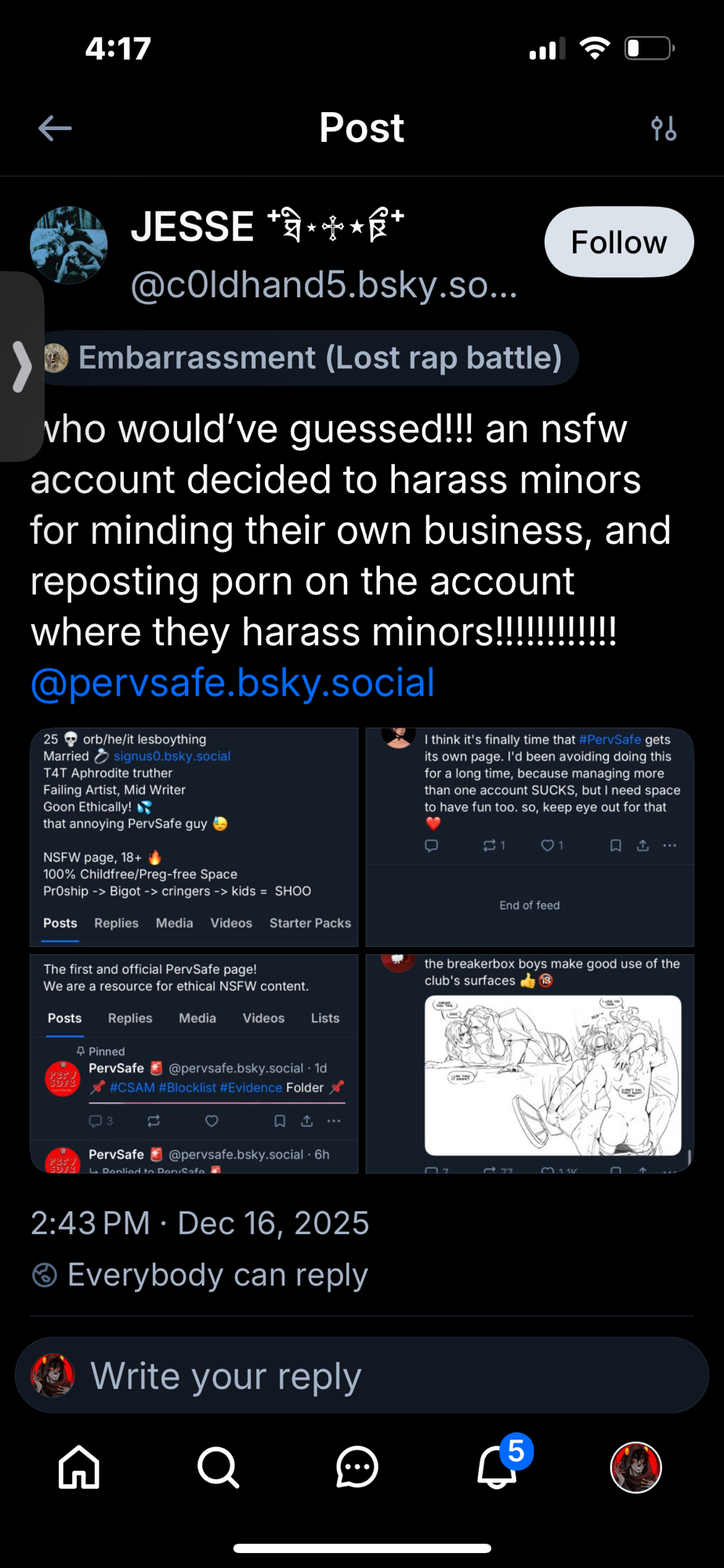The image size is (724, 1568).
Task: Go to Home feed icon
Action: coord(79,1467)
